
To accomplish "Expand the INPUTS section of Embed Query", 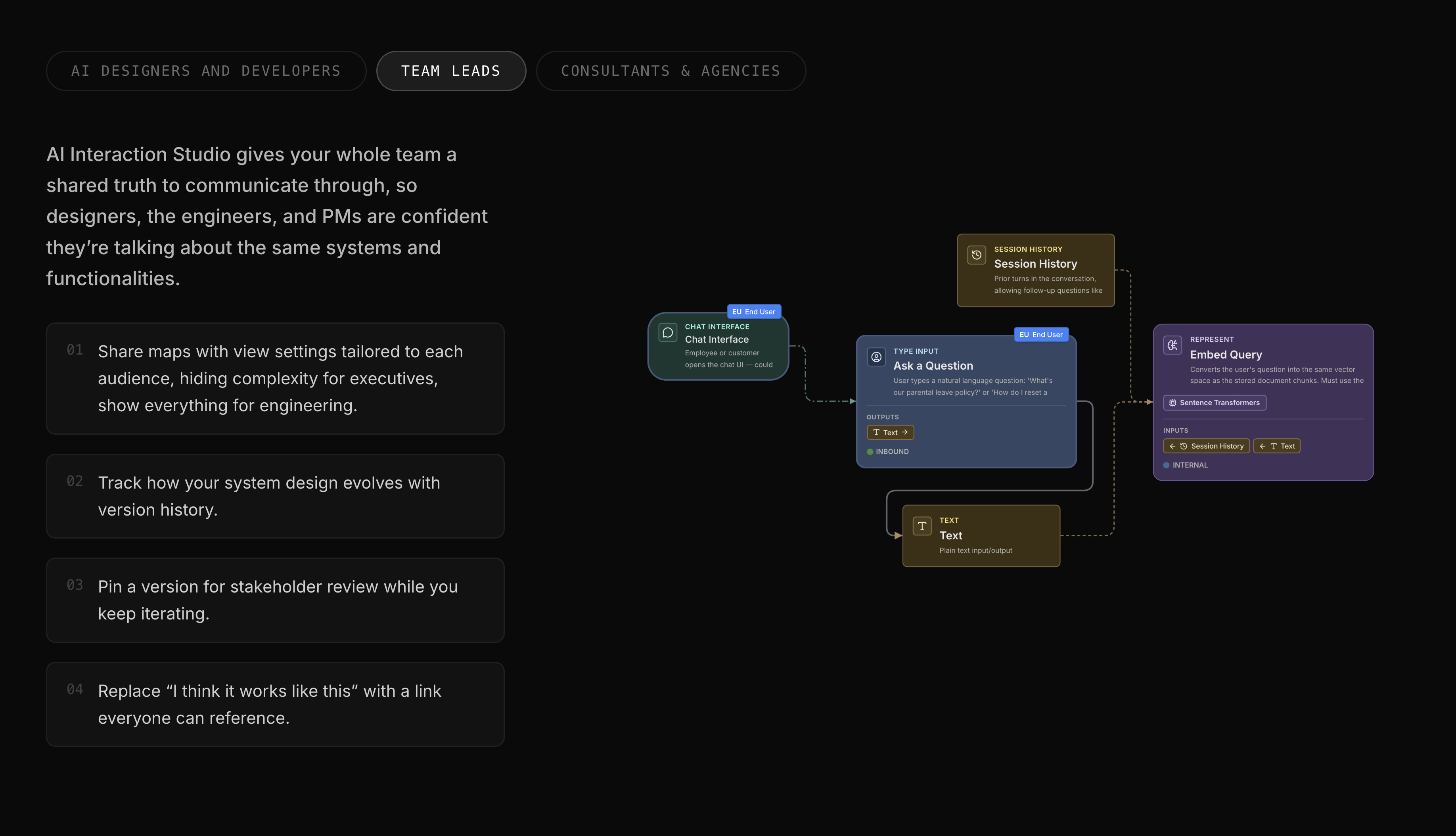I will [x=1175, y=430].
